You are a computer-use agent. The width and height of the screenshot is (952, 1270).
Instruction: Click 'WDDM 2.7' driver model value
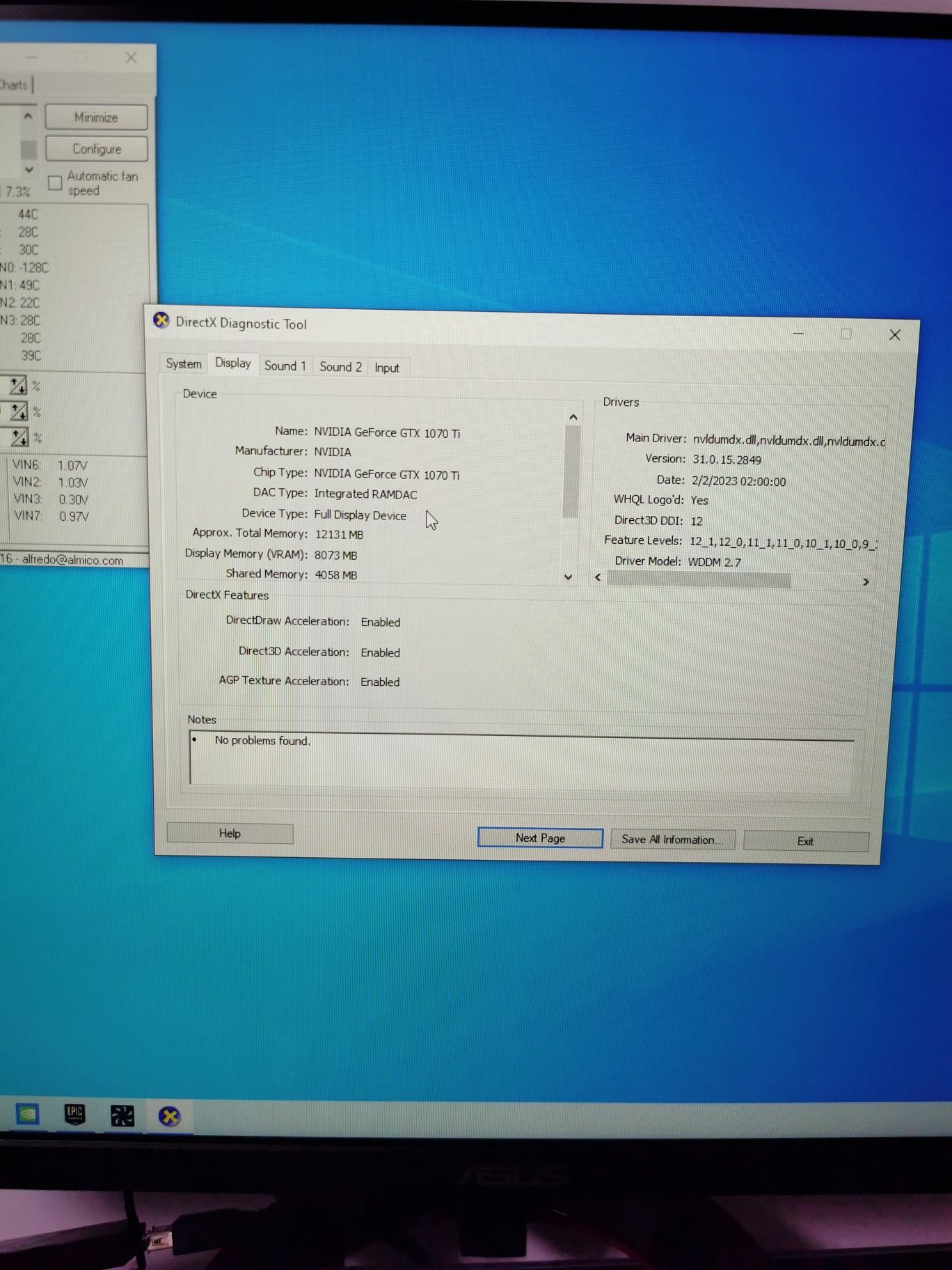click(x=714, y=562)
